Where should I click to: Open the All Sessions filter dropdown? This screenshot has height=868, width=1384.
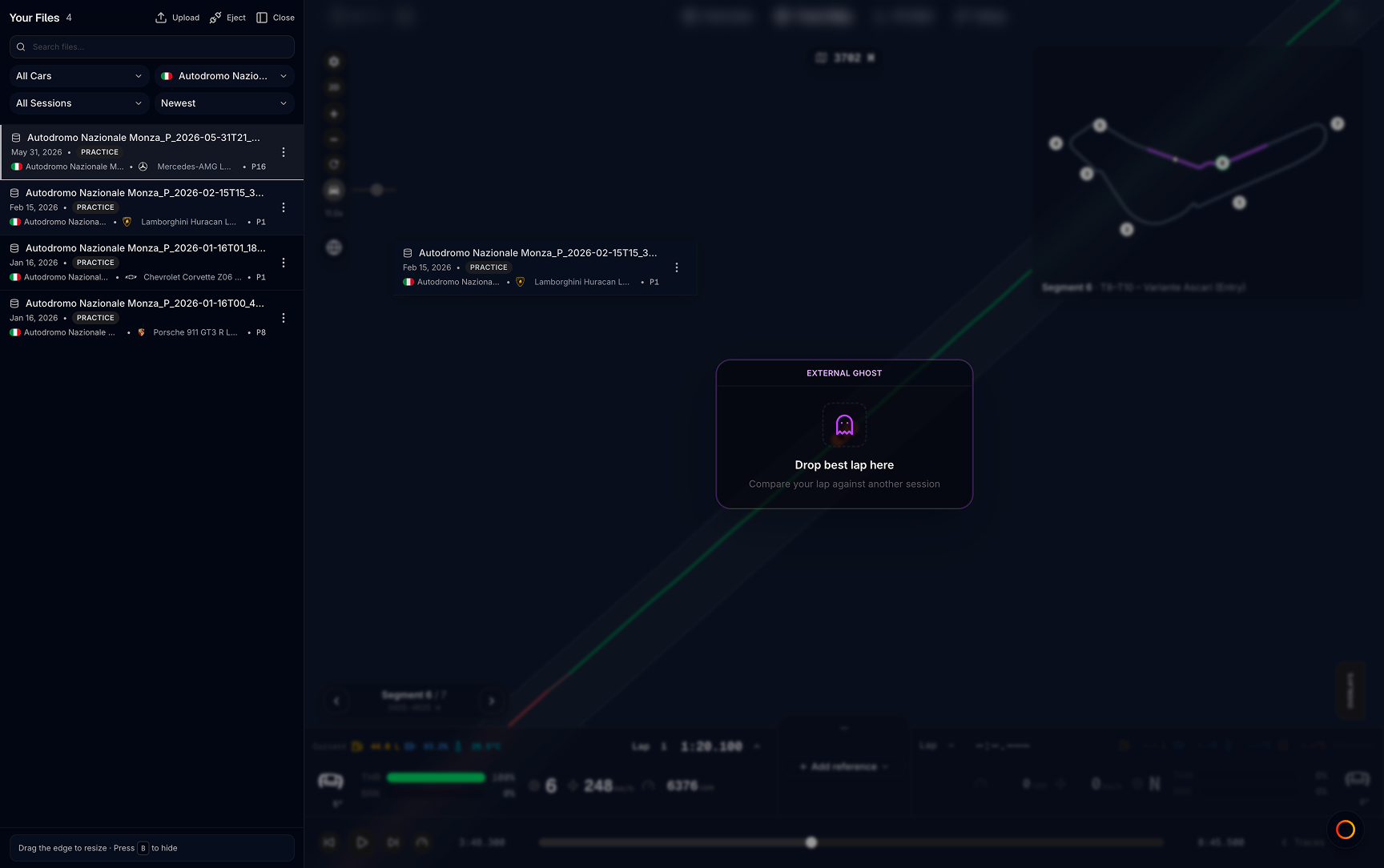click(x=79, y=103)
